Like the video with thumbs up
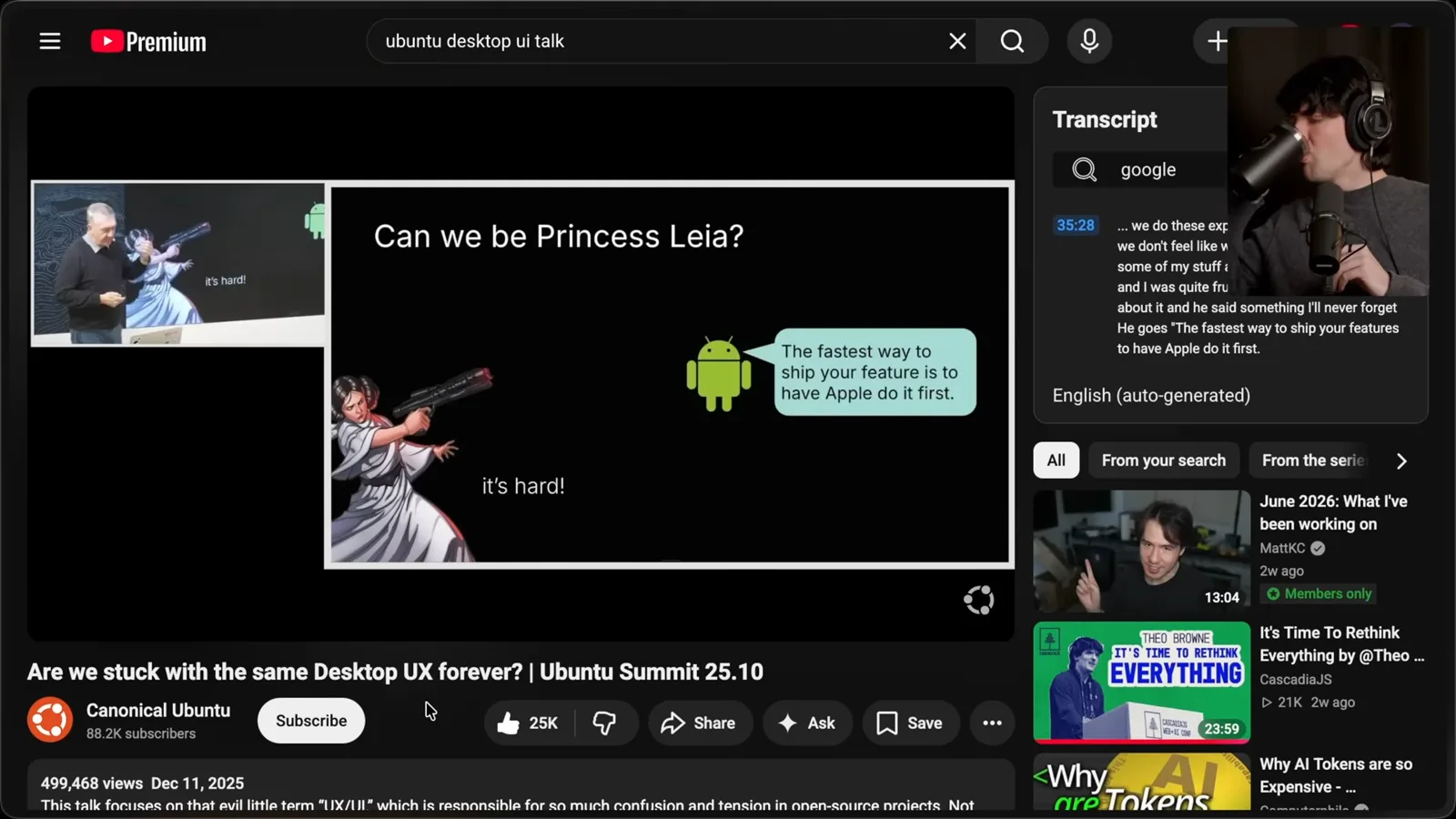Screen dimensions: 1456x819 pos(529,723)
